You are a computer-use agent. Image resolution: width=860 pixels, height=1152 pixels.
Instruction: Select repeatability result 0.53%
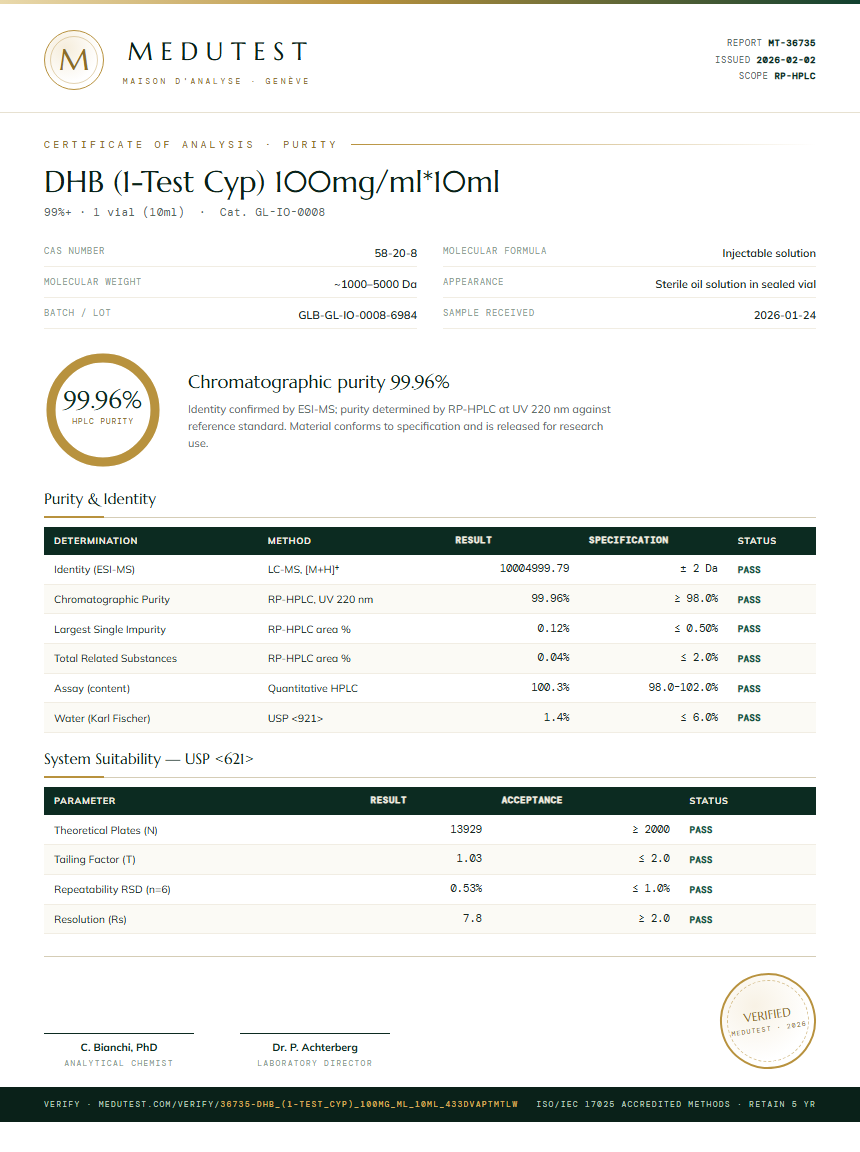(466, 888)
